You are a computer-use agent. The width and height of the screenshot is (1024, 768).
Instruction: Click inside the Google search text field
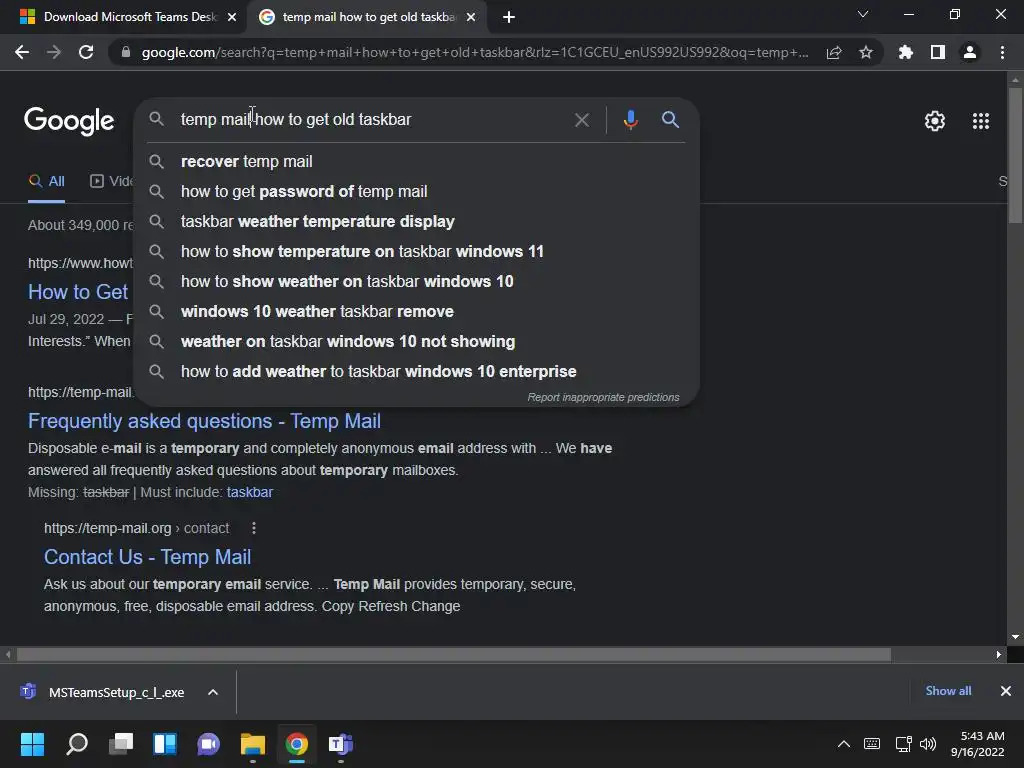(372, 120)
